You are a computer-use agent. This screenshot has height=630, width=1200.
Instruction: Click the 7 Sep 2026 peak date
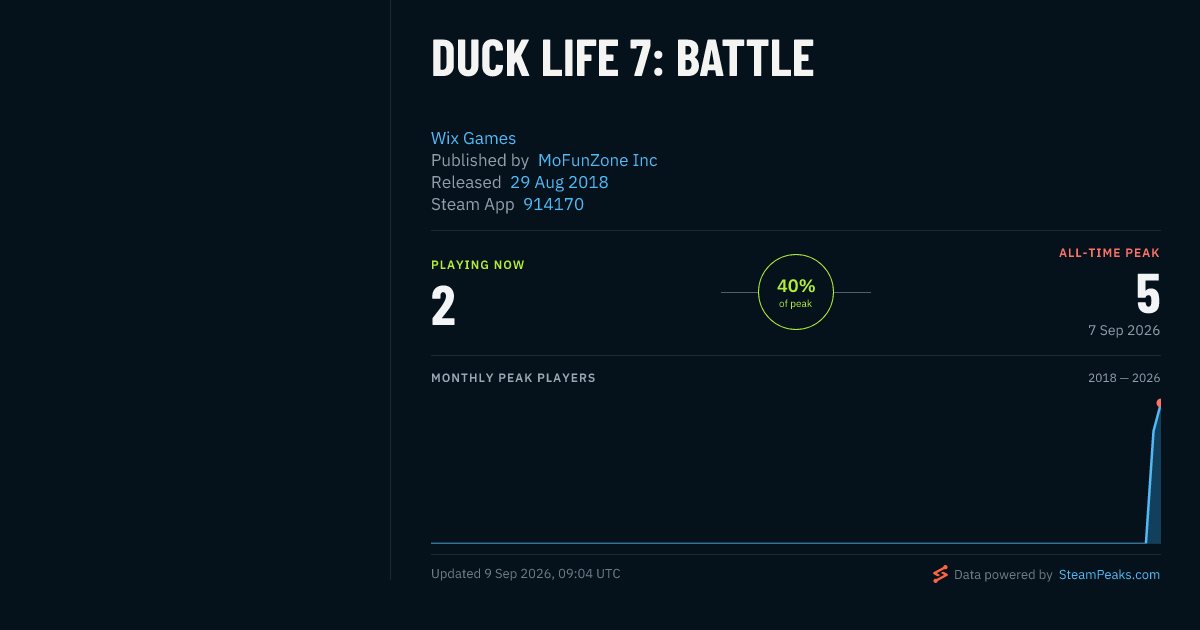coord(1124,330)
